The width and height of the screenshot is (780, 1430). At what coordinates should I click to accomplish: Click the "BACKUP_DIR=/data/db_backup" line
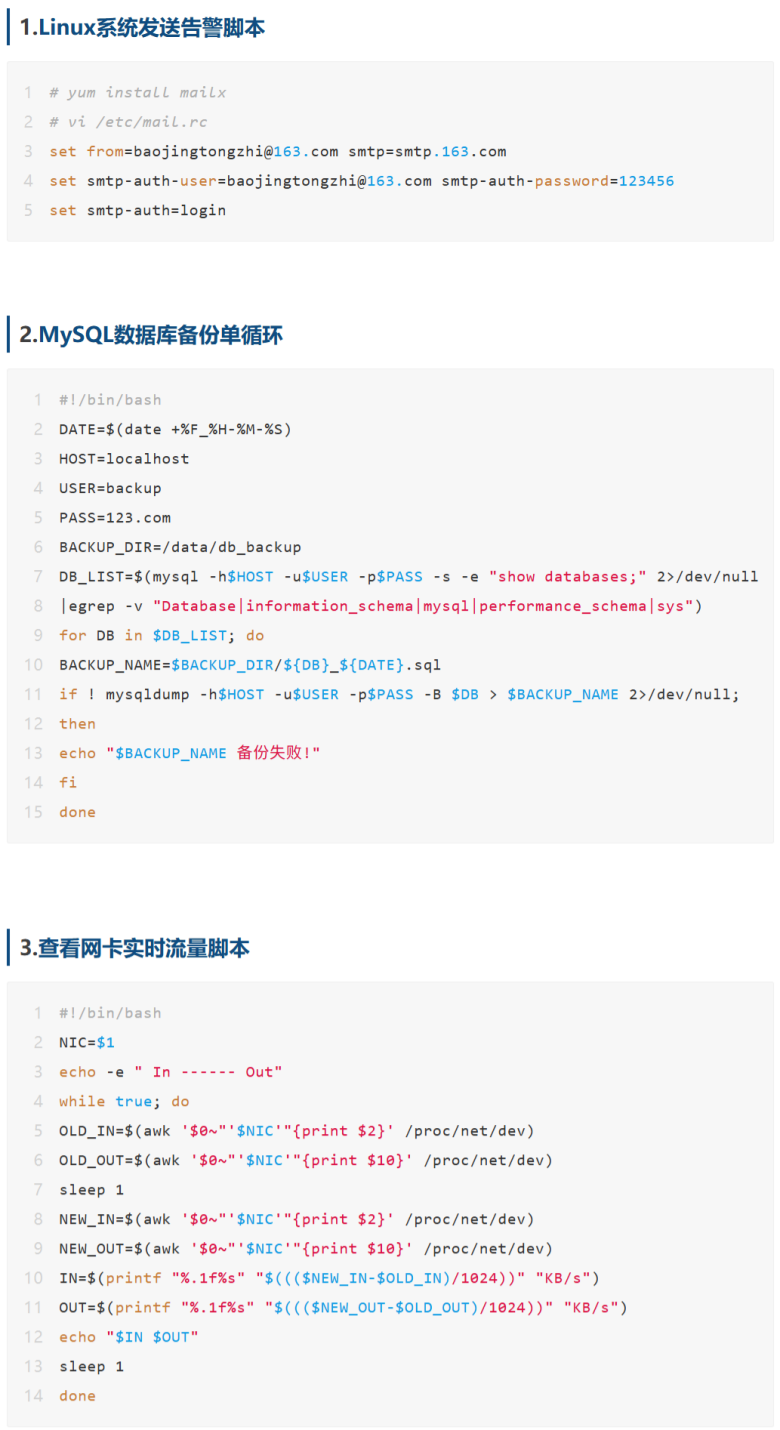(180, 547)
